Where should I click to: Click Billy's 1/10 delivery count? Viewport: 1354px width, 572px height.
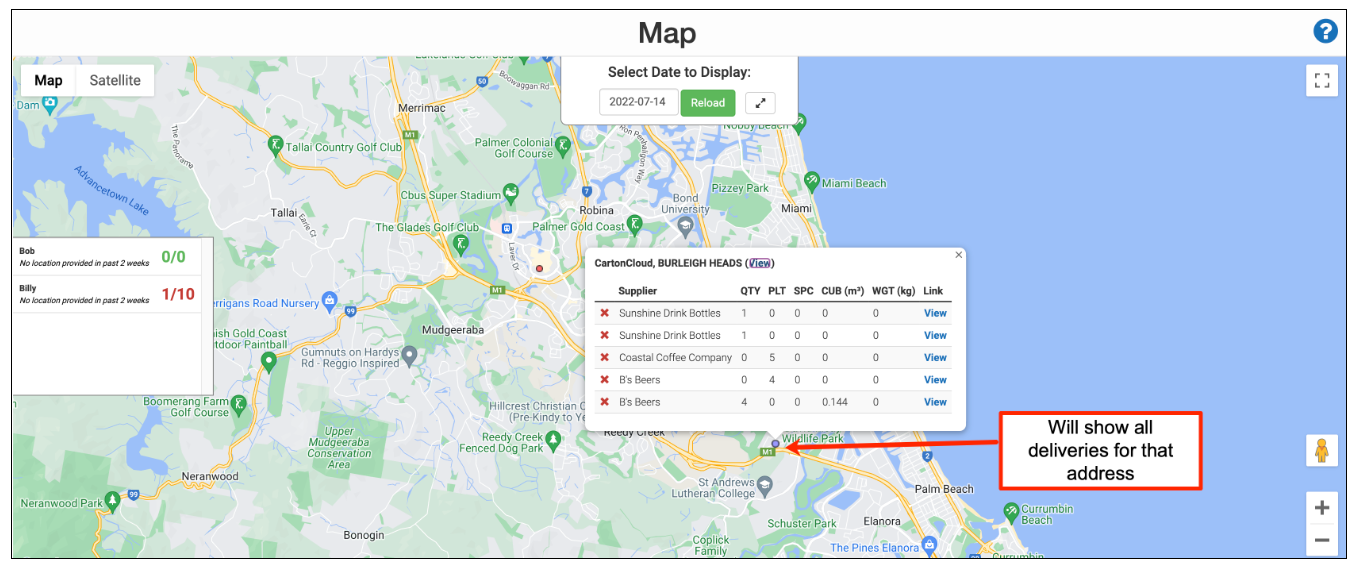178,294
